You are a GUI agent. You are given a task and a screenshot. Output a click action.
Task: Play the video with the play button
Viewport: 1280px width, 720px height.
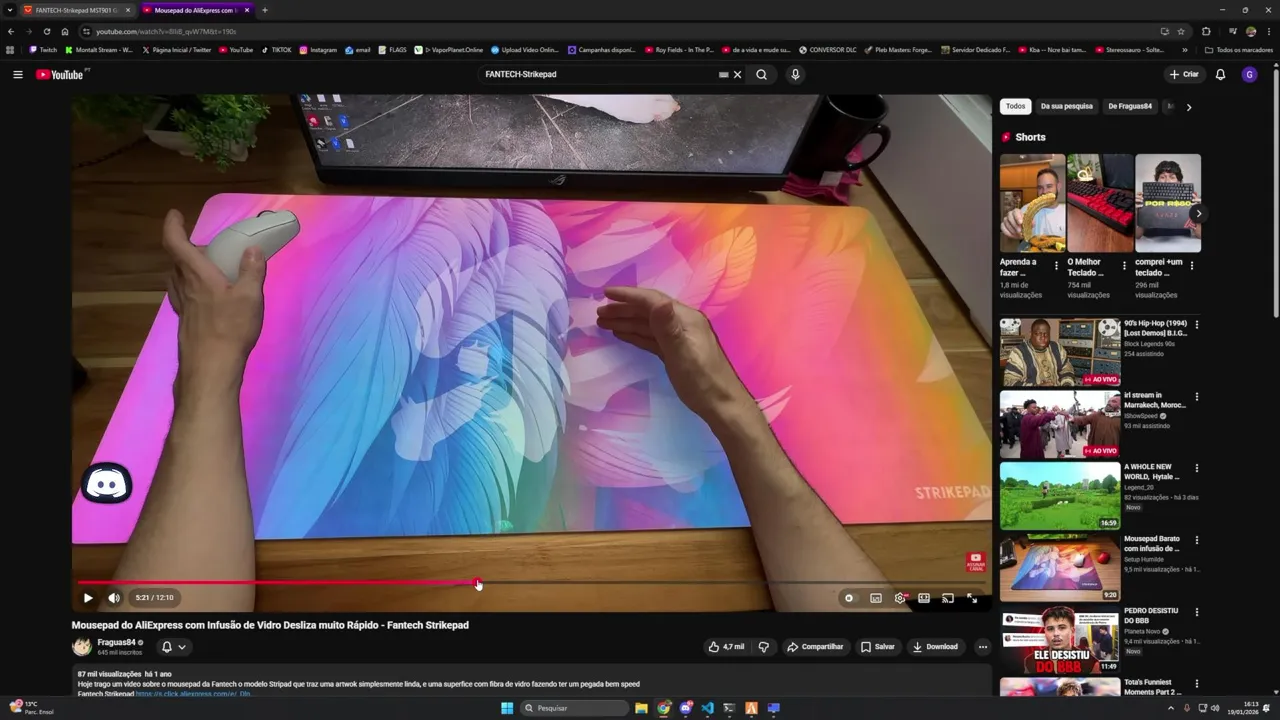(x=88, y=598)
